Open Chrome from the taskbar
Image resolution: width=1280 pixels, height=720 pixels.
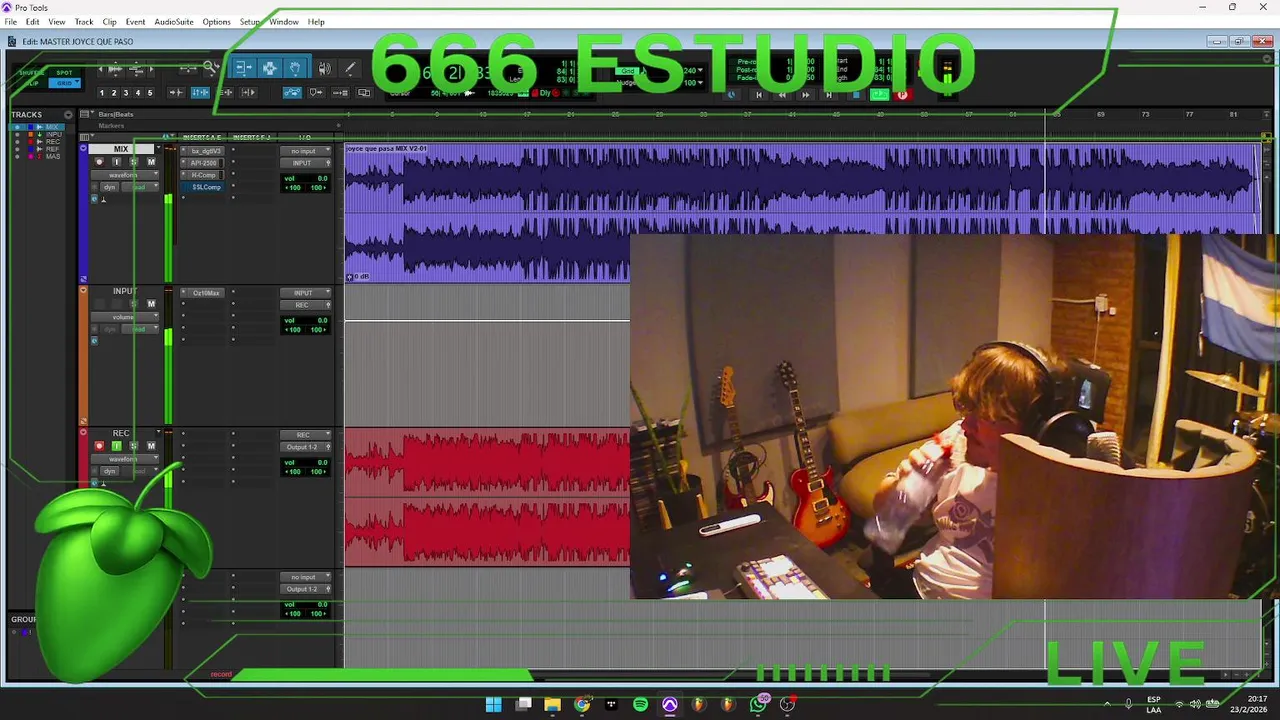(x=582, y=704)
